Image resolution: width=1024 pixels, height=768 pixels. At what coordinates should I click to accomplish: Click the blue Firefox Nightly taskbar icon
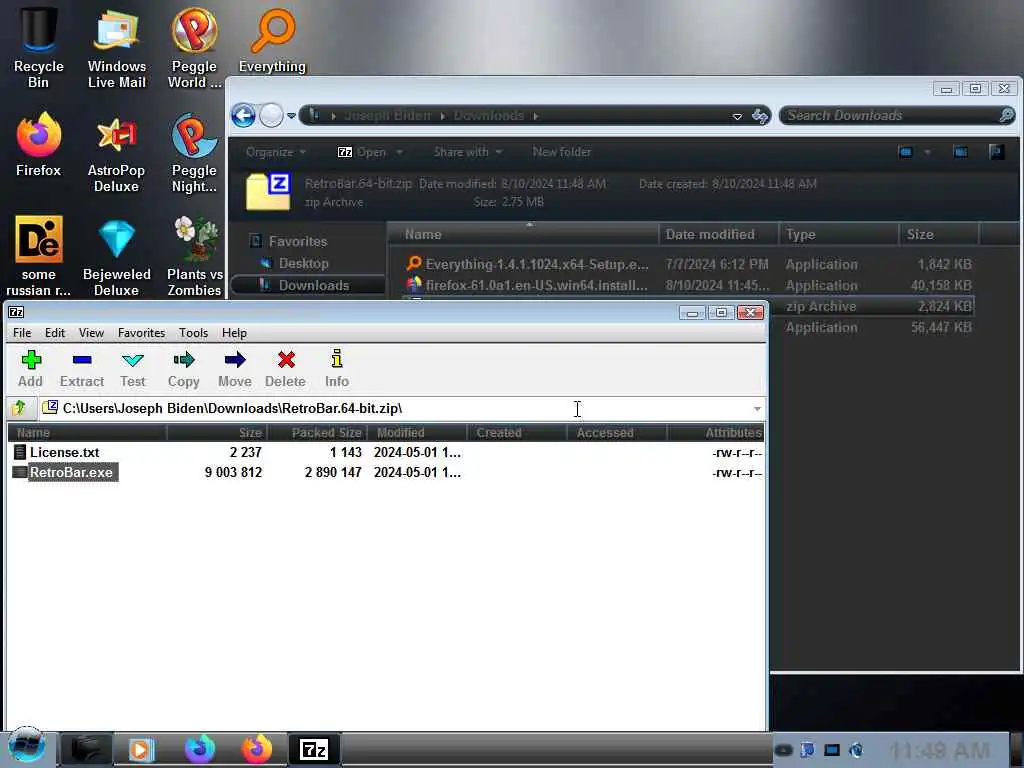[200, 748]
